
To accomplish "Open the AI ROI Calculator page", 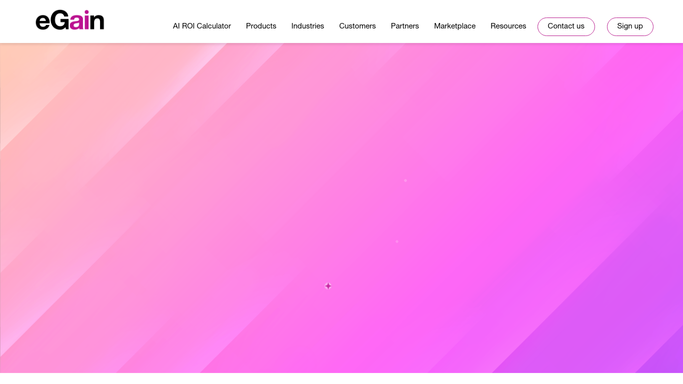I will [x=202, y=26].
